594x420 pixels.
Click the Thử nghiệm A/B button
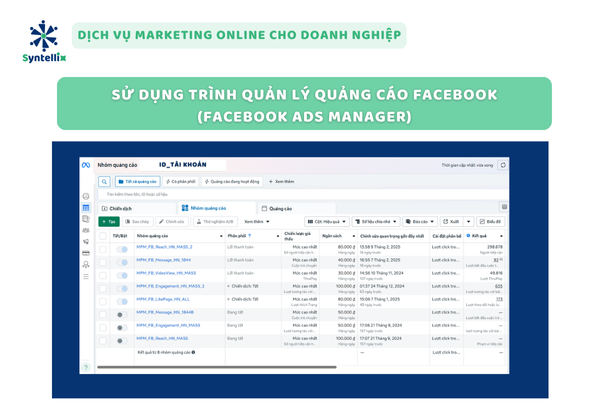point(215,222)
